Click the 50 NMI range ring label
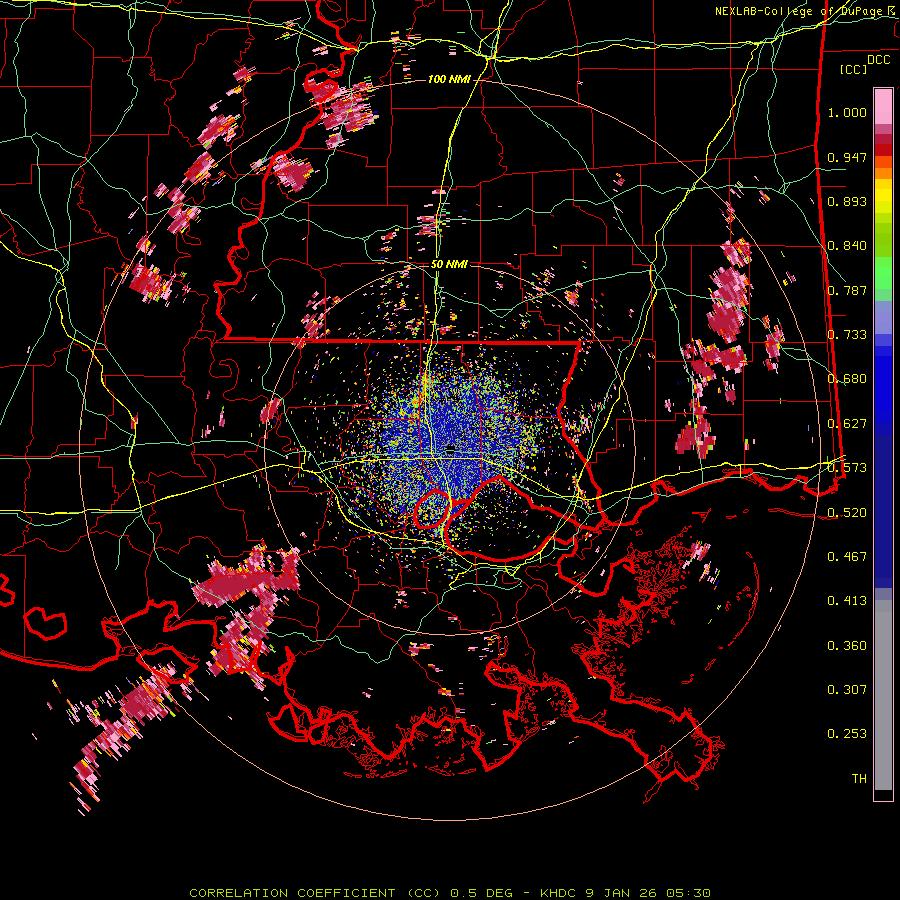Screen dimensions: 900x900 pyautogui.click(x=449, y=265)
